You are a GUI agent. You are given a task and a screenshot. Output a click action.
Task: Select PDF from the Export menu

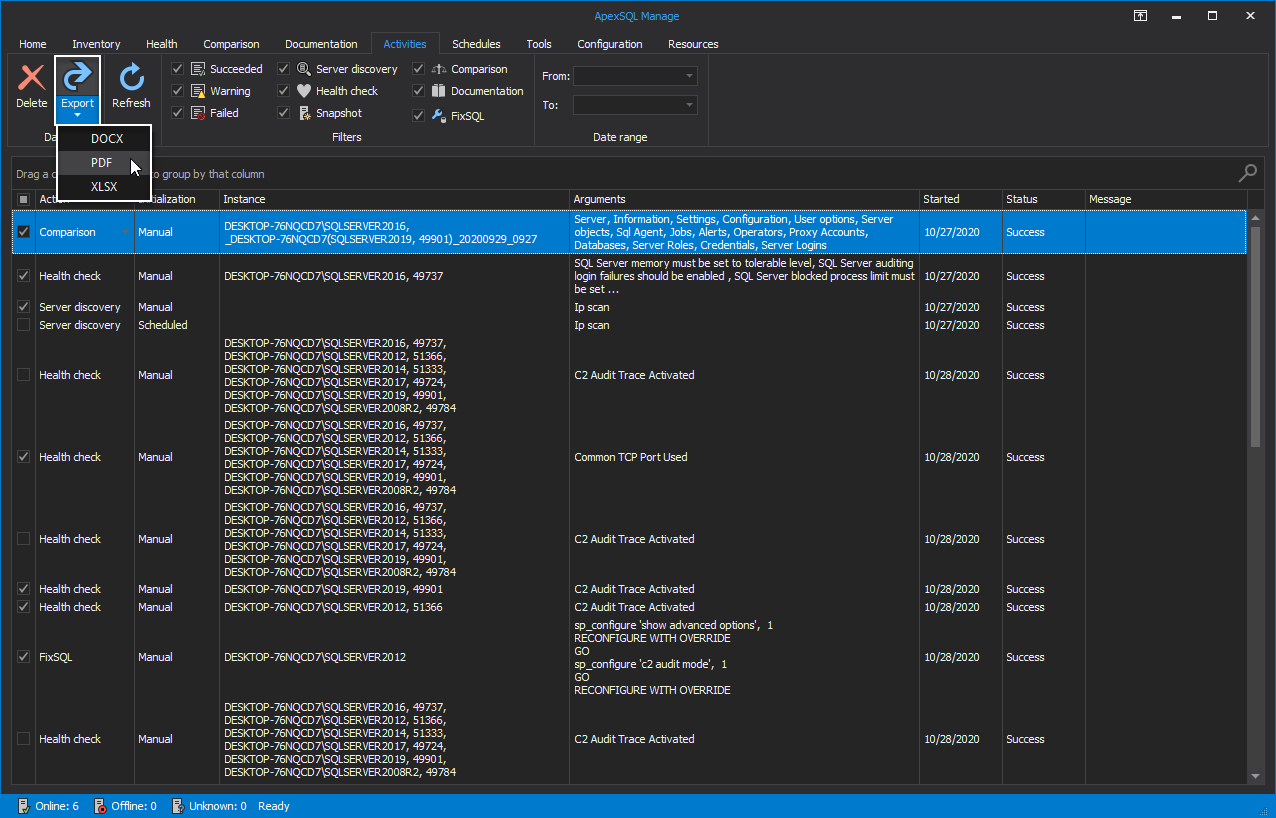pyautogui.click(x=101, y=162)
